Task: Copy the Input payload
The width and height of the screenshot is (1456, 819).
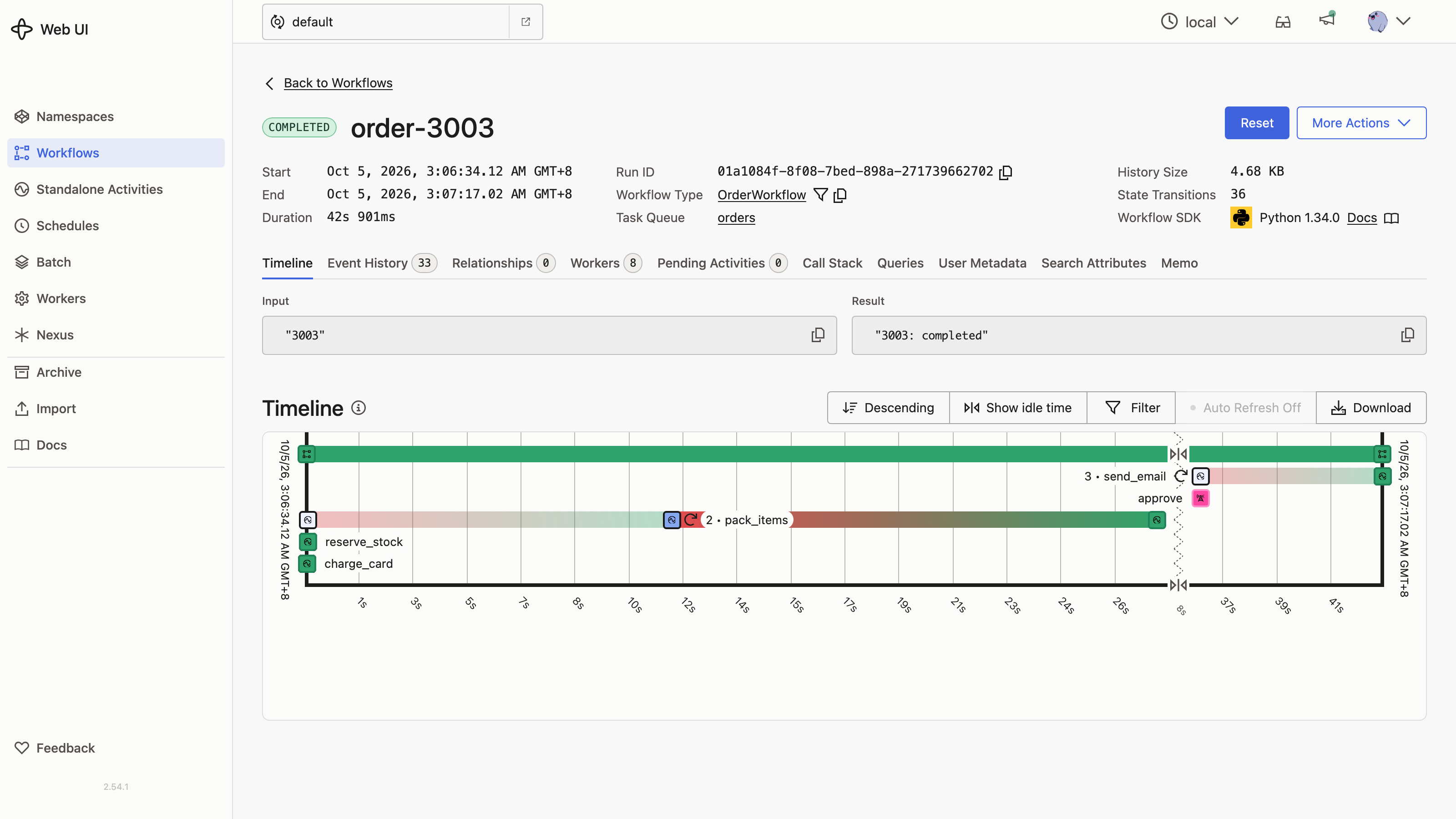Action: click(818, 335)
